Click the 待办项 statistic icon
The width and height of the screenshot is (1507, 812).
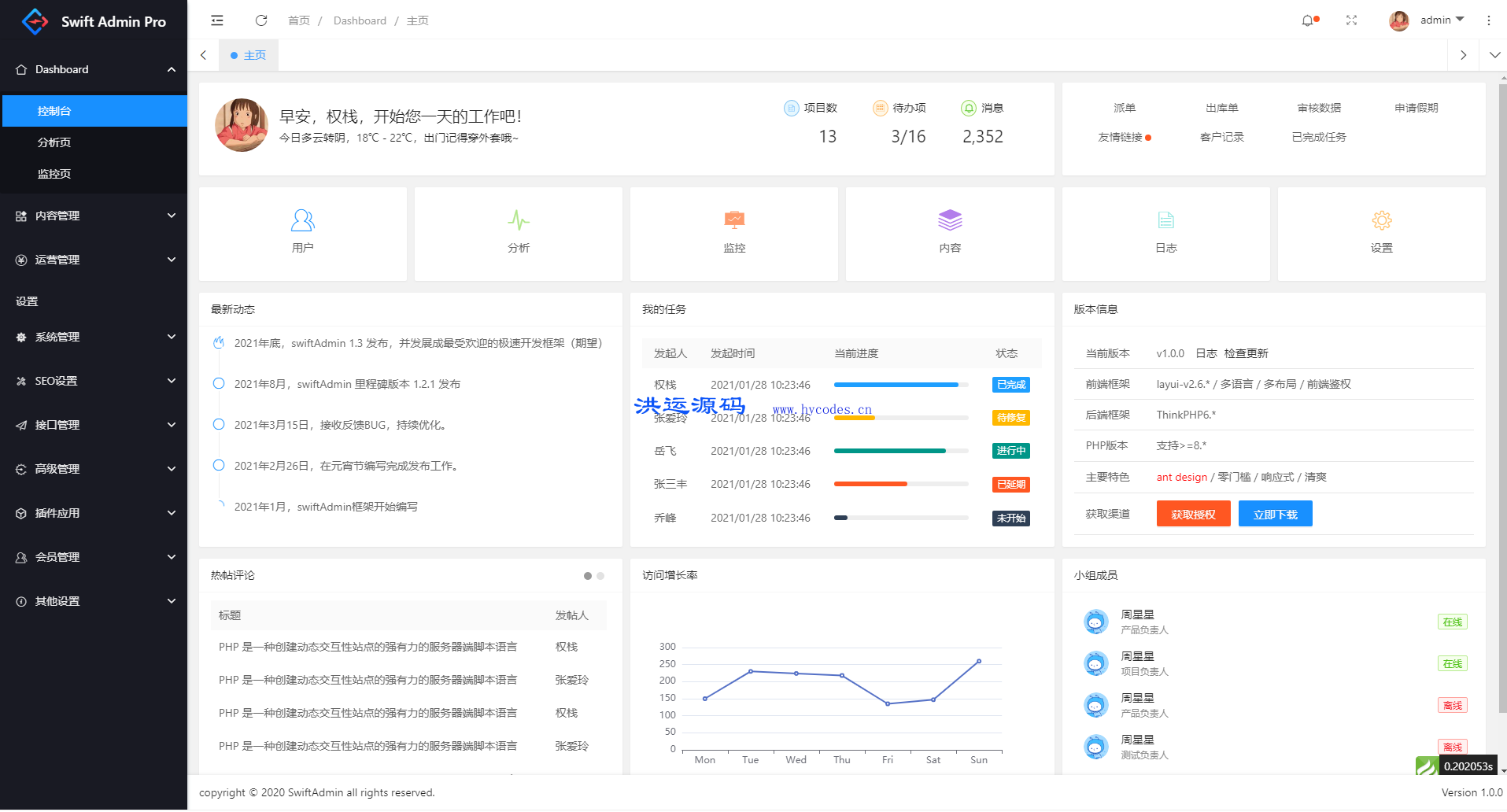(881, 108)
